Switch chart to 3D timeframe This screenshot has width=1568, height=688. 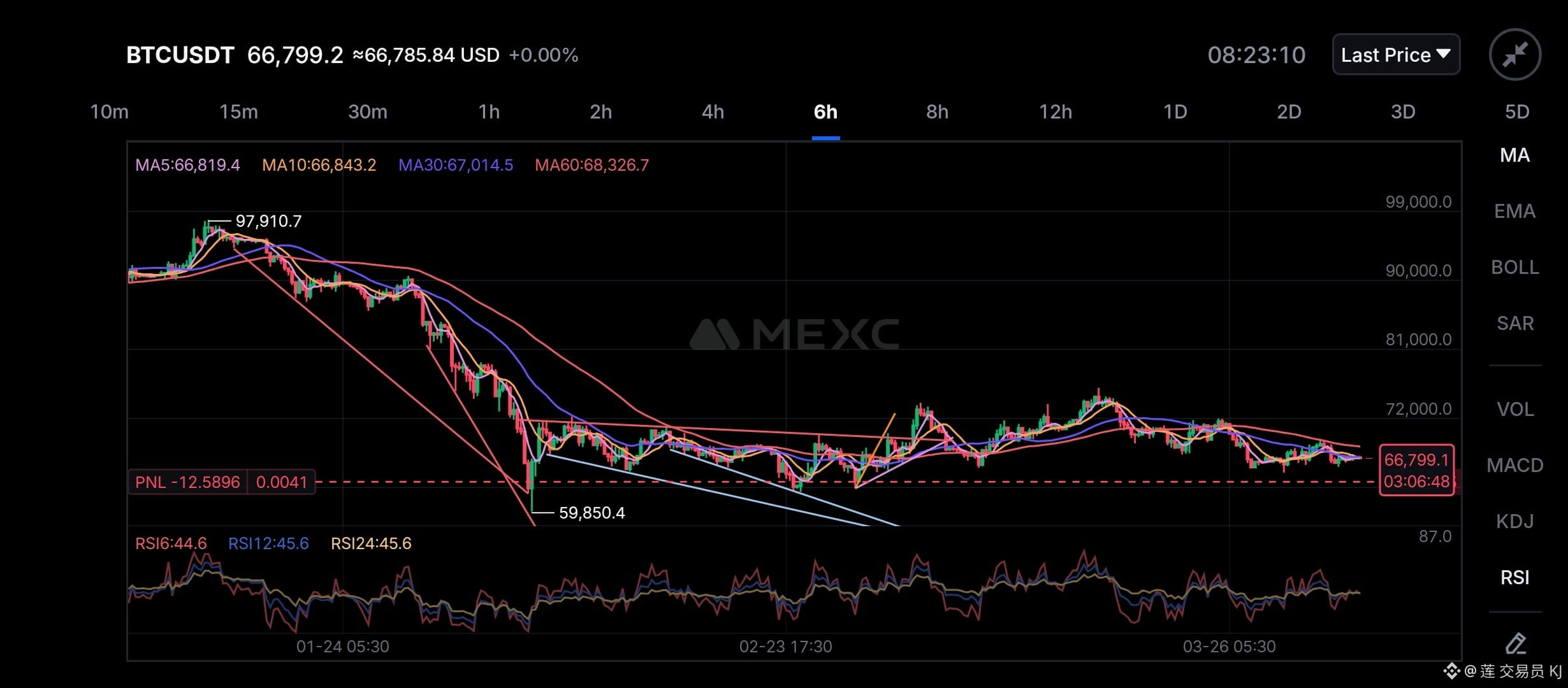point(1403,112)
